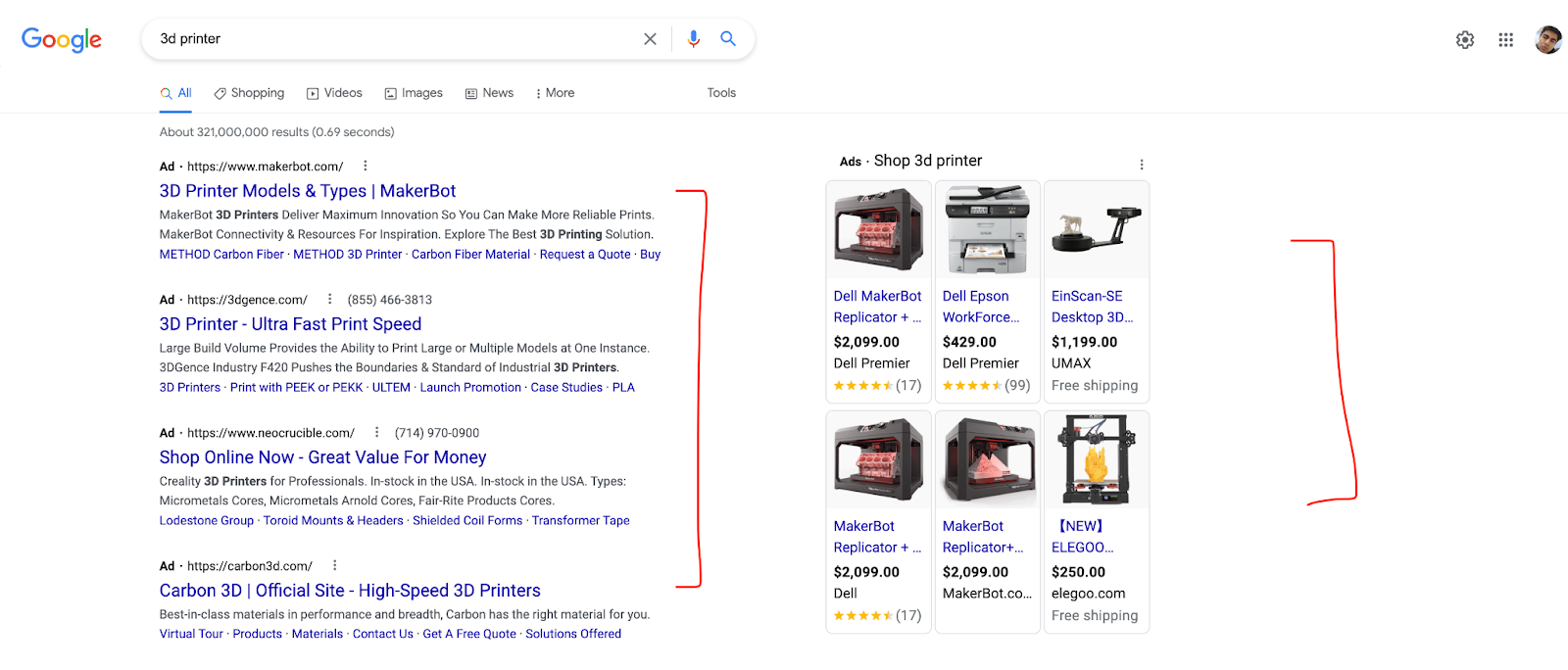The height and width of the screenshot is (670, 1568).
Task: Follow the ULTEM sitelink
Action: coord(391,388)
